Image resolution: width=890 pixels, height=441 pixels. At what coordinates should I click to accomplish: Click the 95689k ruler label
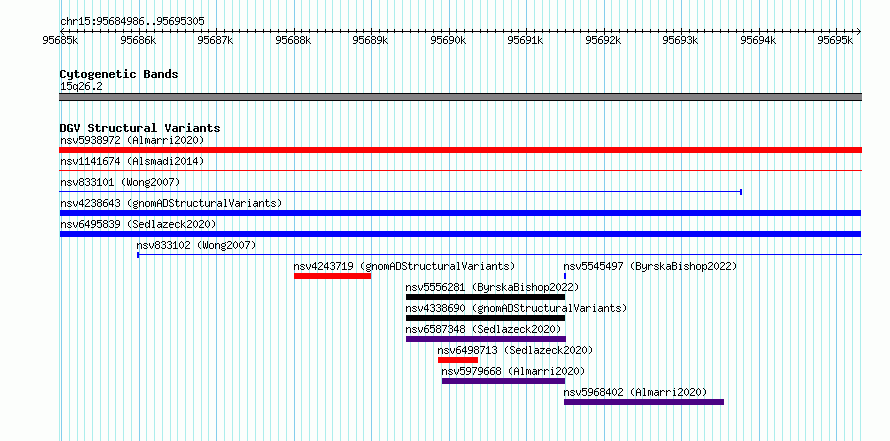tap(370, 40)
